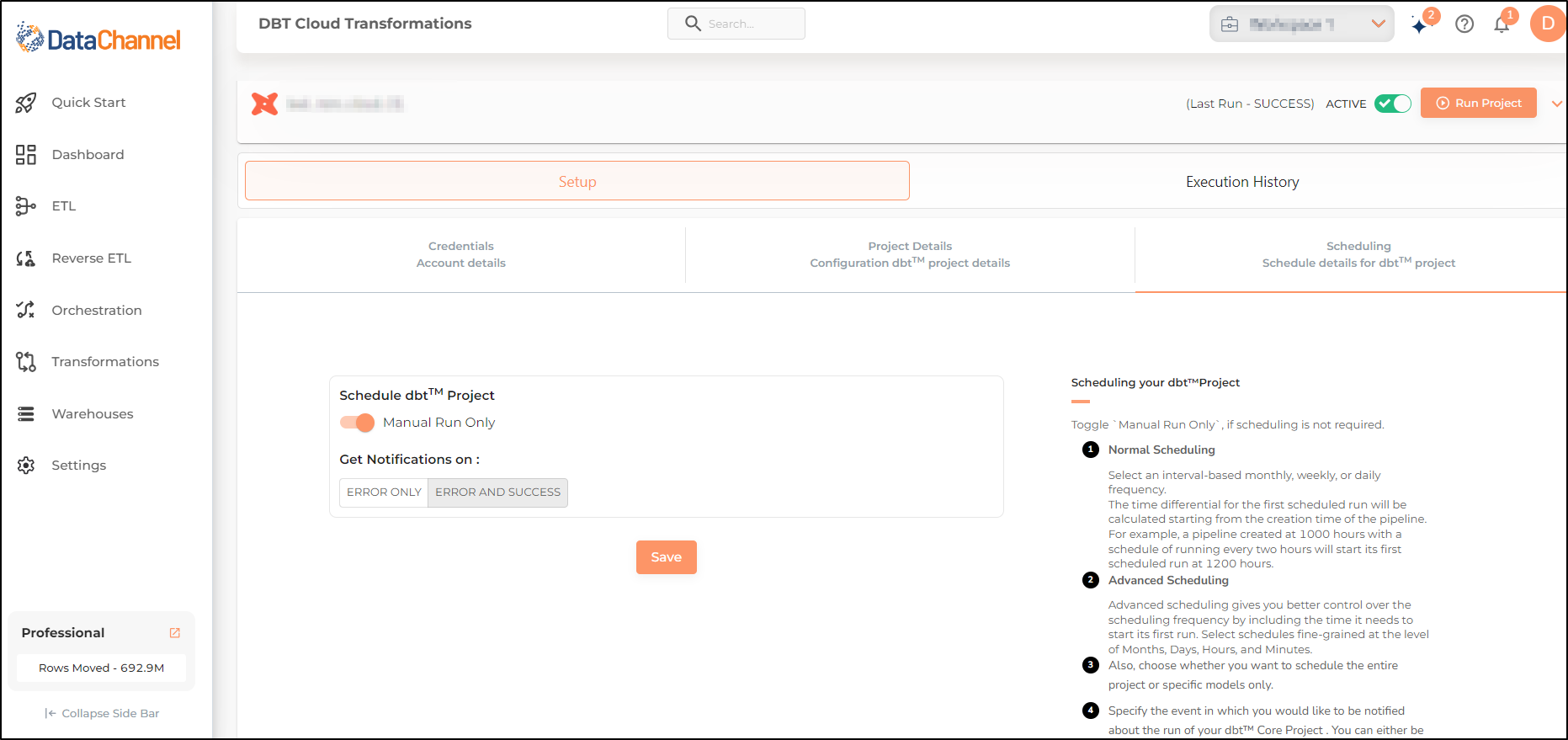The image size is (1568, 740).
Task: Click Rows Moved - 692.9M box
Action: 102,668
